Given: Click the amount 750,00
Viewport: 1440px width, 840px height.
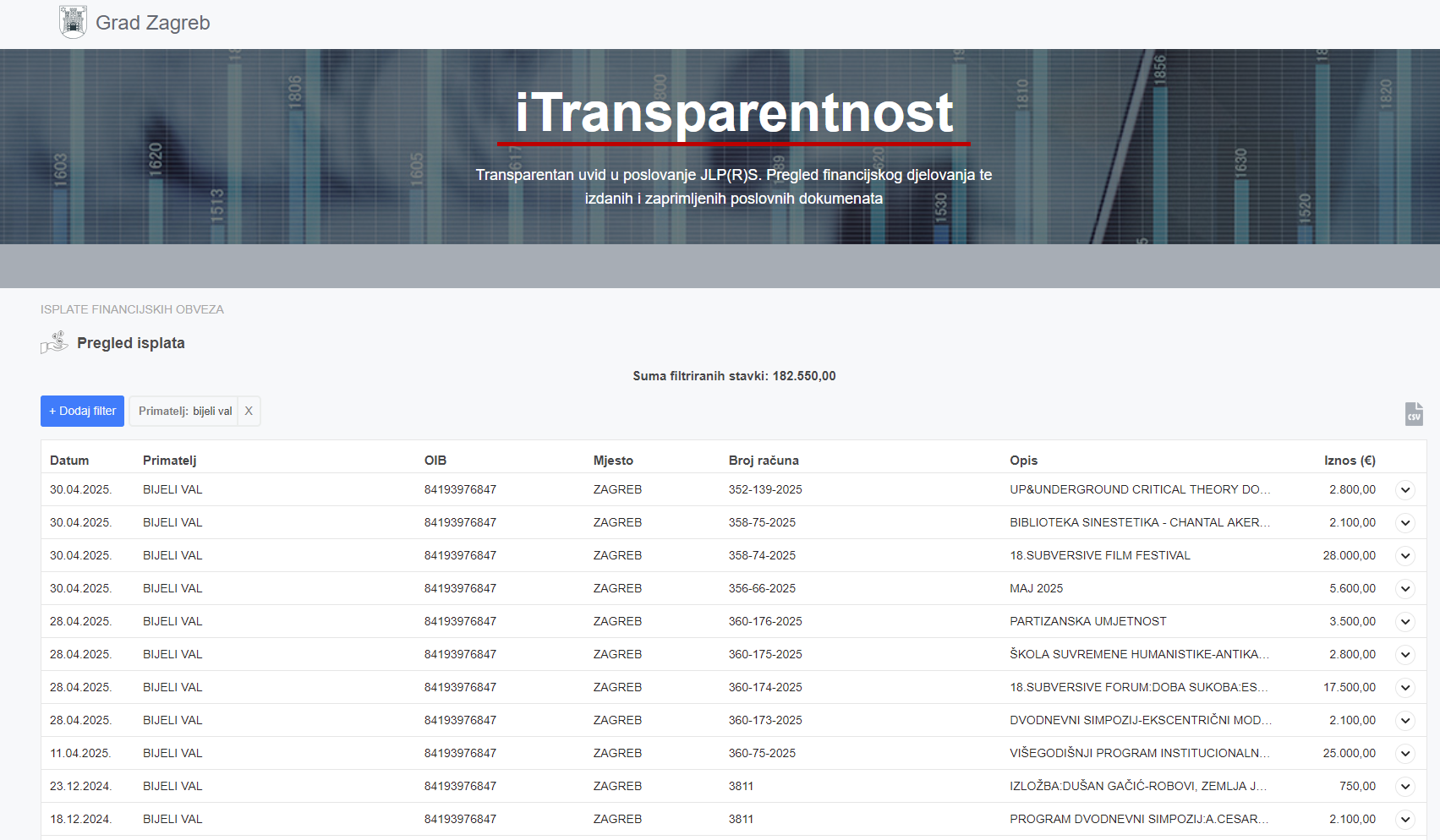Looking at the screenshot, I should (1357, 786).
